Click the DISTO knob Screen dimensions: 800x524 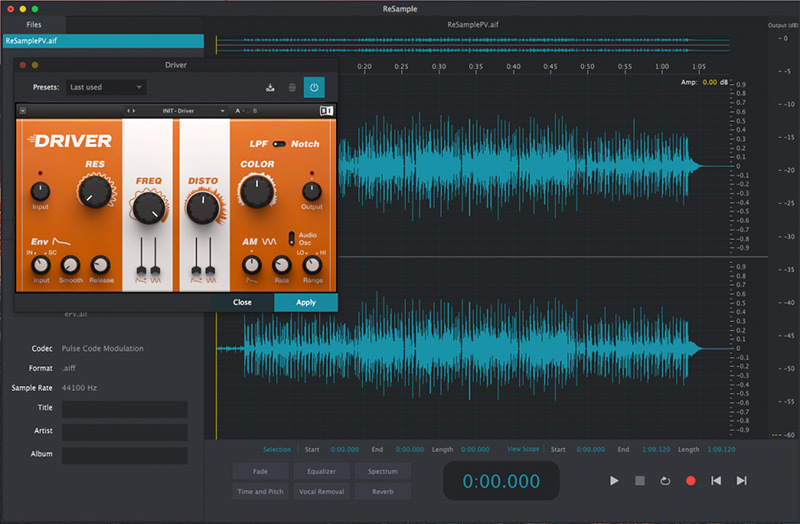[x=202, y=207]
